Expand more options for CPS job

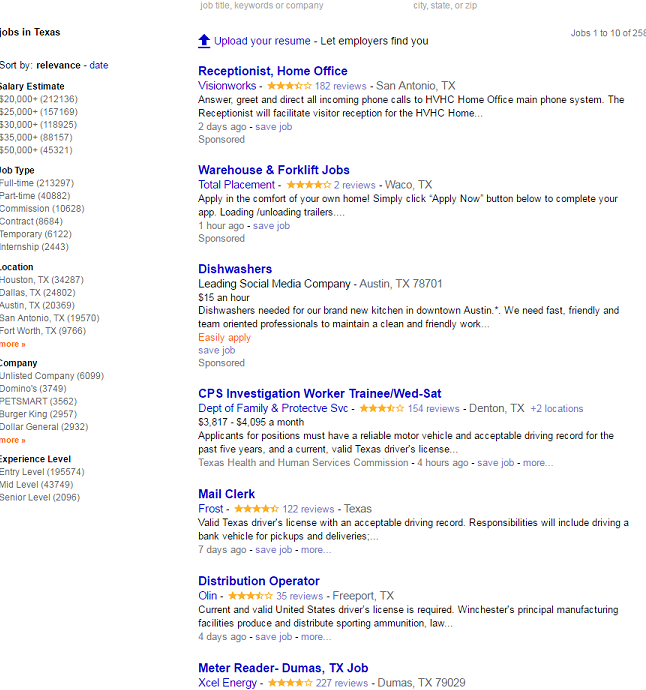[x=538, y=463]
